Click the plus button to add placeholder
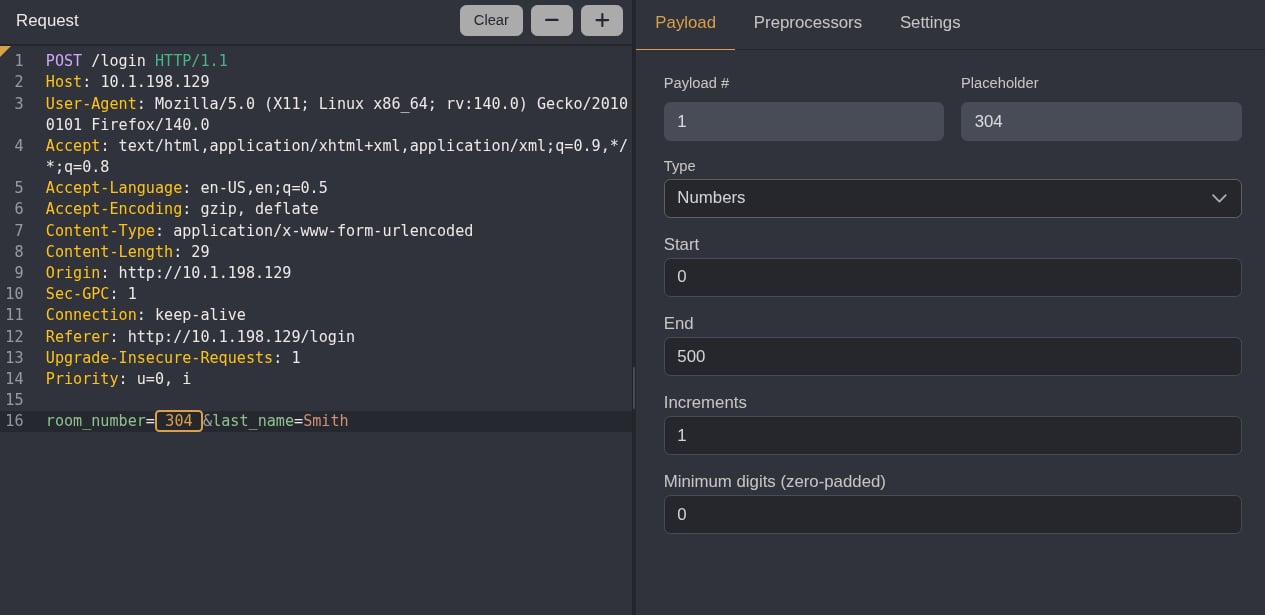Image resolution: width=1265 pixels, height=615 pixels. [602, 20]
